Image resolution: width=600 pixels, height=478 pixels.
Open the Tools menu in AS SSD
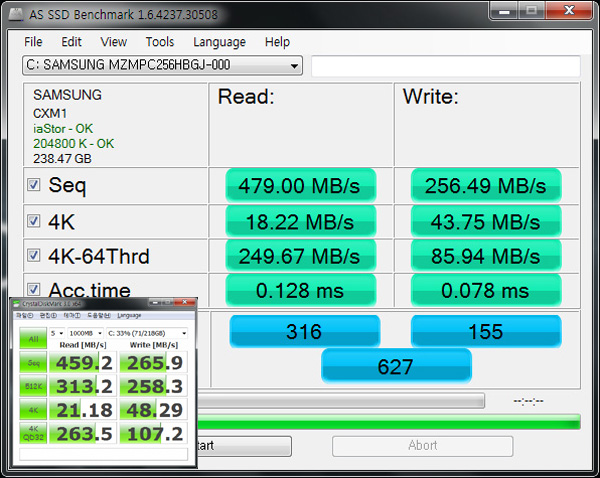pyautogui.click(x=160, y=42)
